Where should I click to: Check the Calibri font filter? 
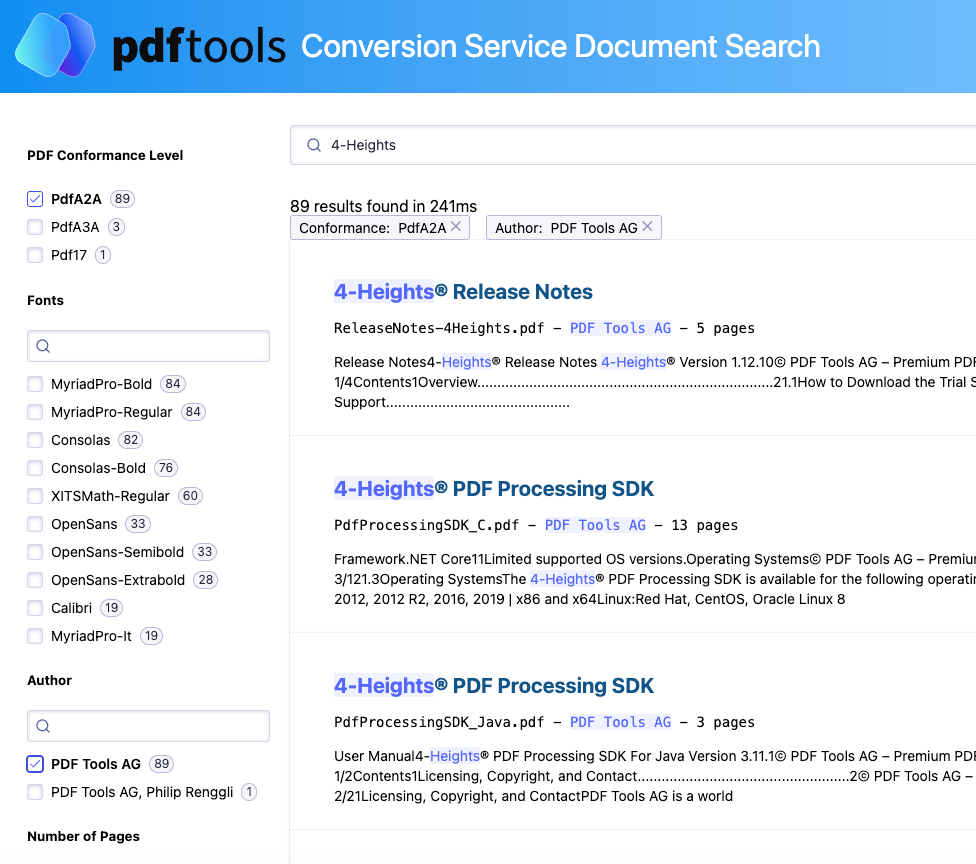click(x=35, y=608)
